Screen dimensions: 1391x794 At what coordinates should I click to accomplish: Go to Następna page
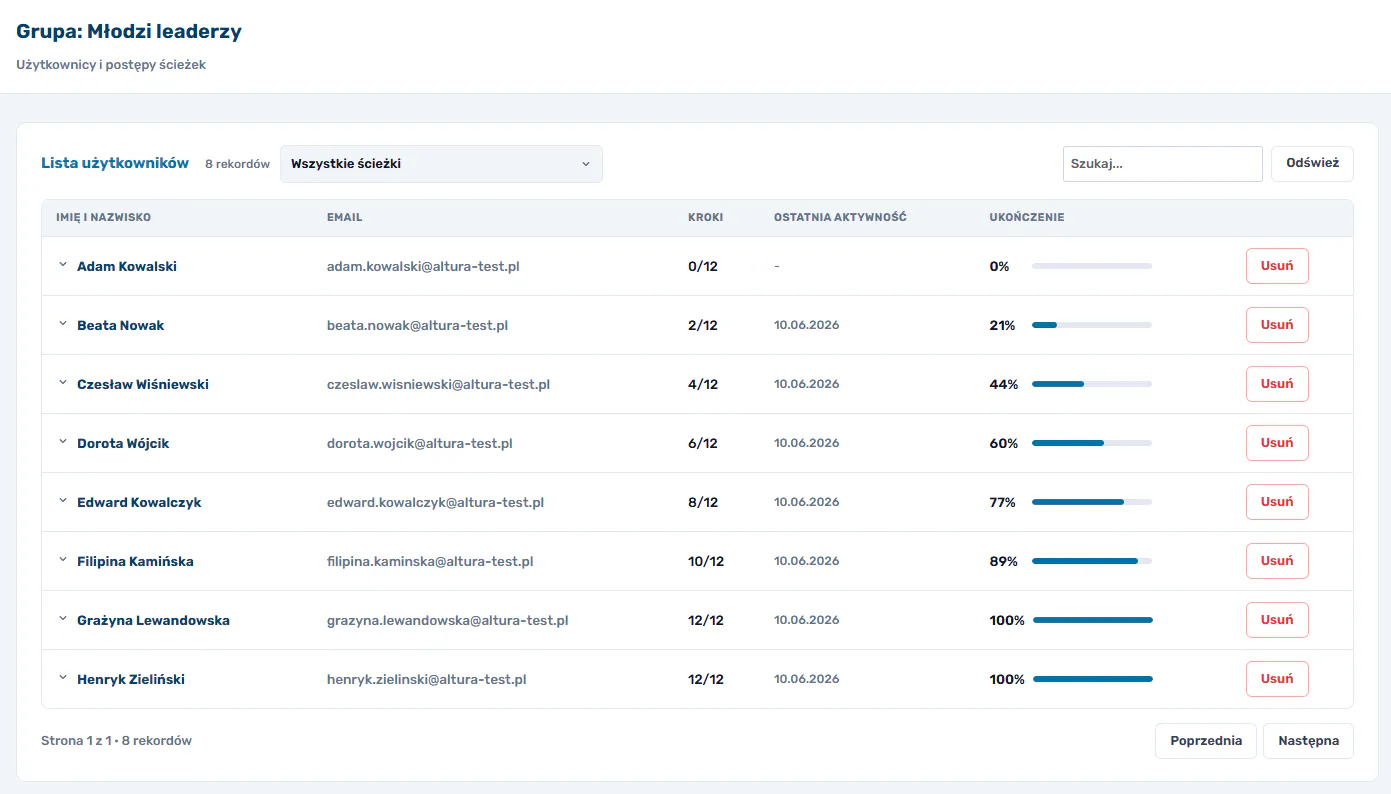pos(1308,741)
